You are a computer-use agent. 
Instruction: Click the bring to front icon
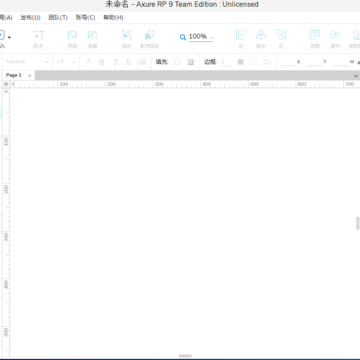(x=72, y=35)
